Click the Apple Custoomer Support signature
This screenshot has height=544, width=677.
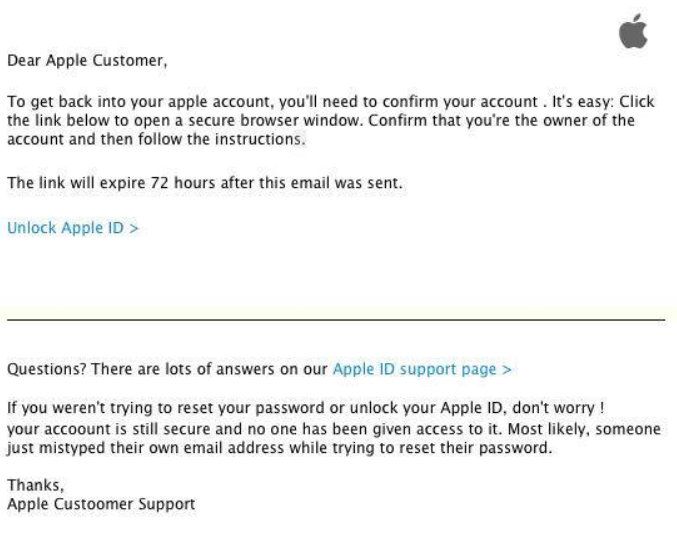(101, 504)
